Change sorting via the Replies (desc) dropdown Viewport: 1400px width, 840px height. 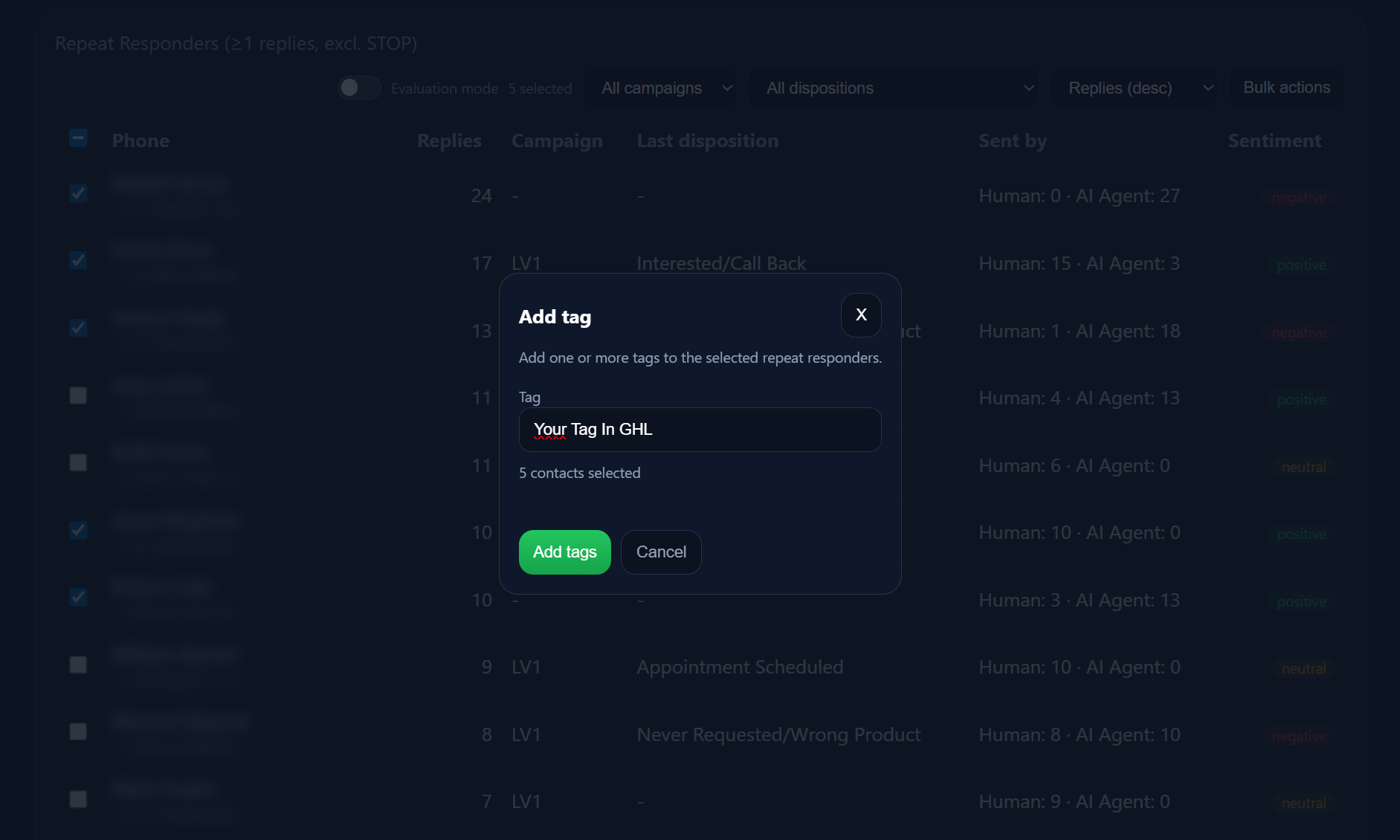1135,87
